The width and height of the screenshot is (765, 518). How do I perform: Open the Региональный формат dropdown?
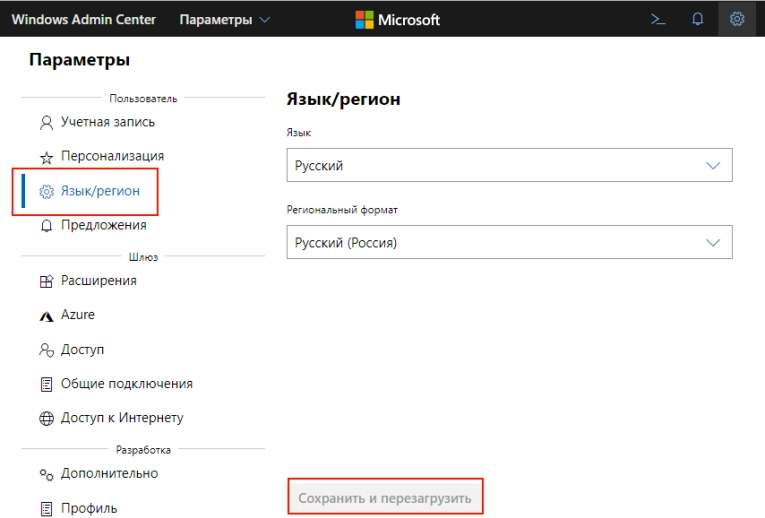[509, 242]
